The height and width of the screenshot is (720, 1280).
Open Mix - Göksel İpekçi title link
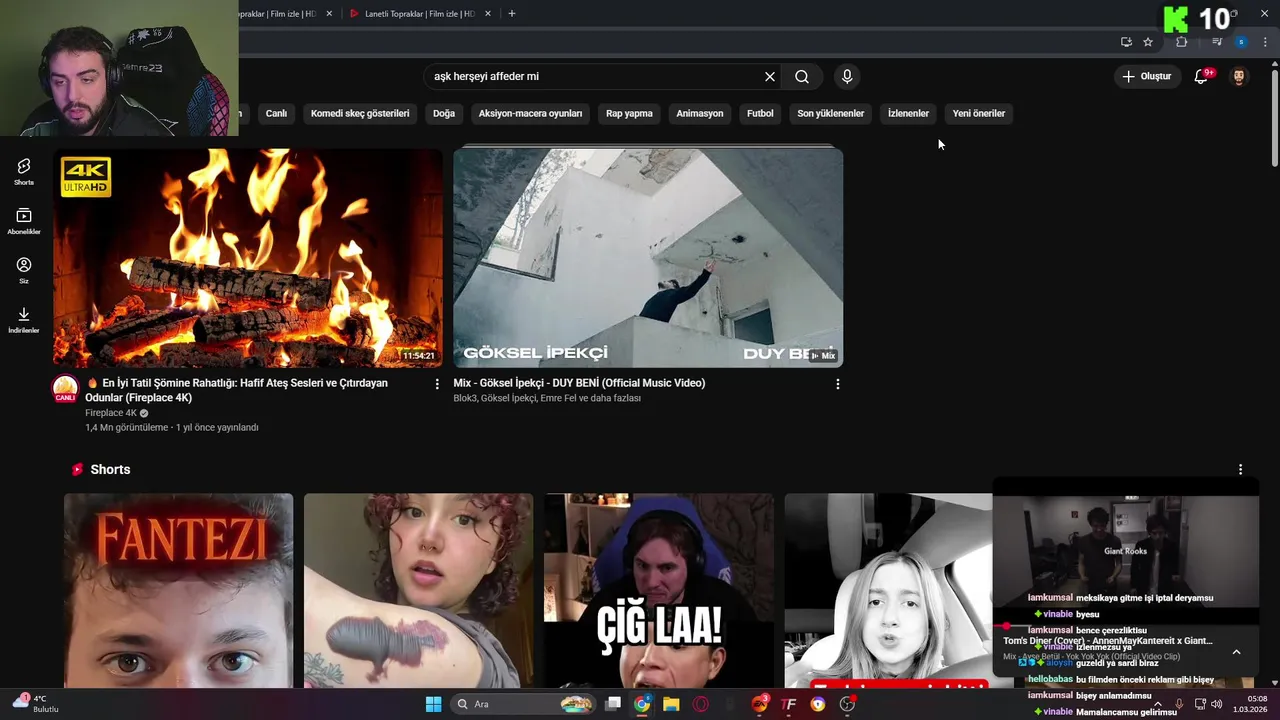tap(579, 383)
